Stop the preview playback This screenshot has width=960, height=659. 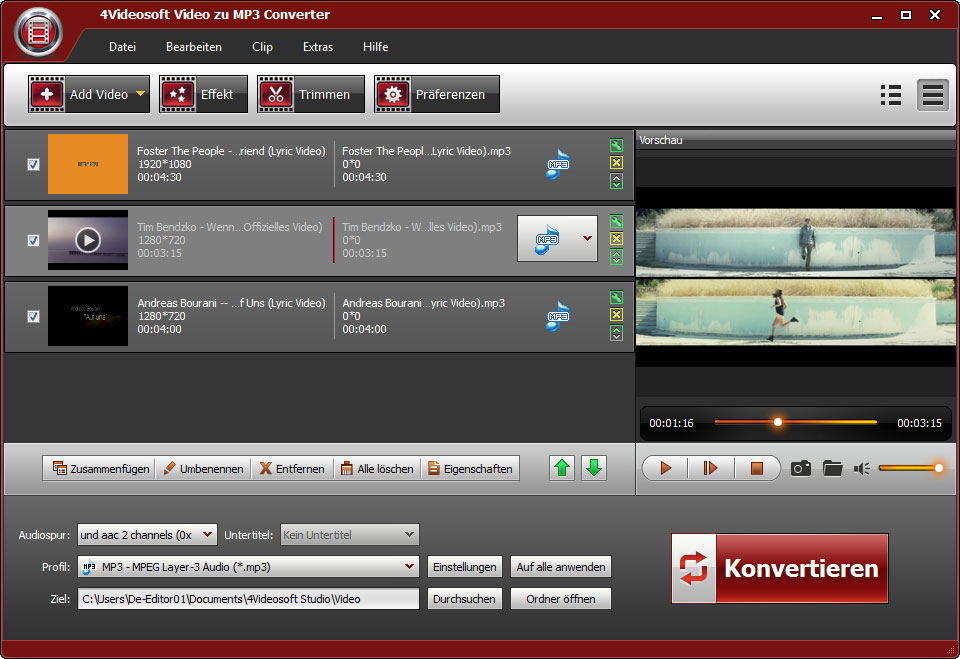pyautogui.click(x=757, y=469)
